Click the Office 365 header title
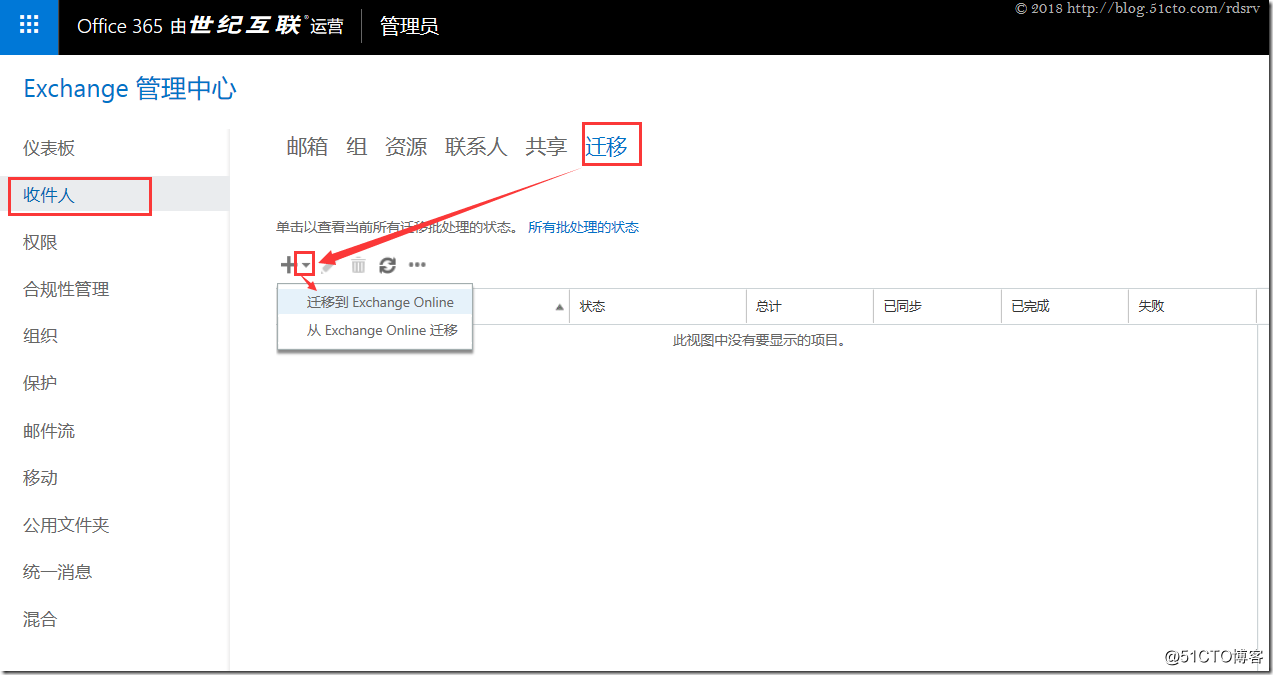 [210, 26]
